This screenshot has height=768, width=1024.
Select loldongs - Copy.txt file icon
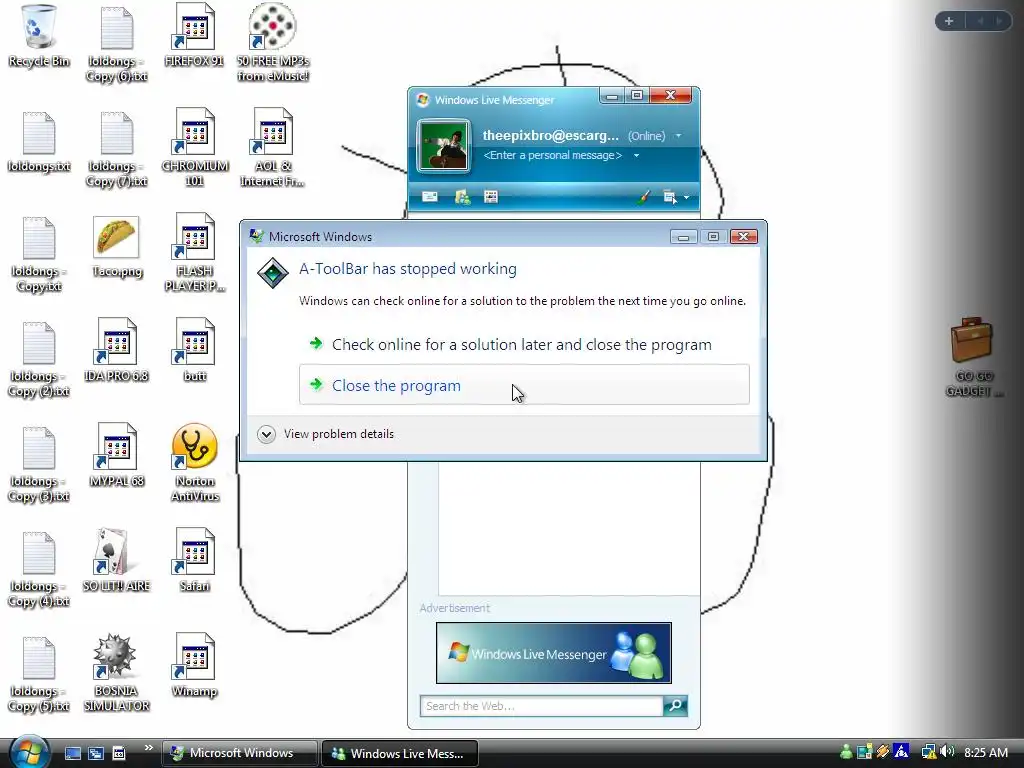[39, 238]
